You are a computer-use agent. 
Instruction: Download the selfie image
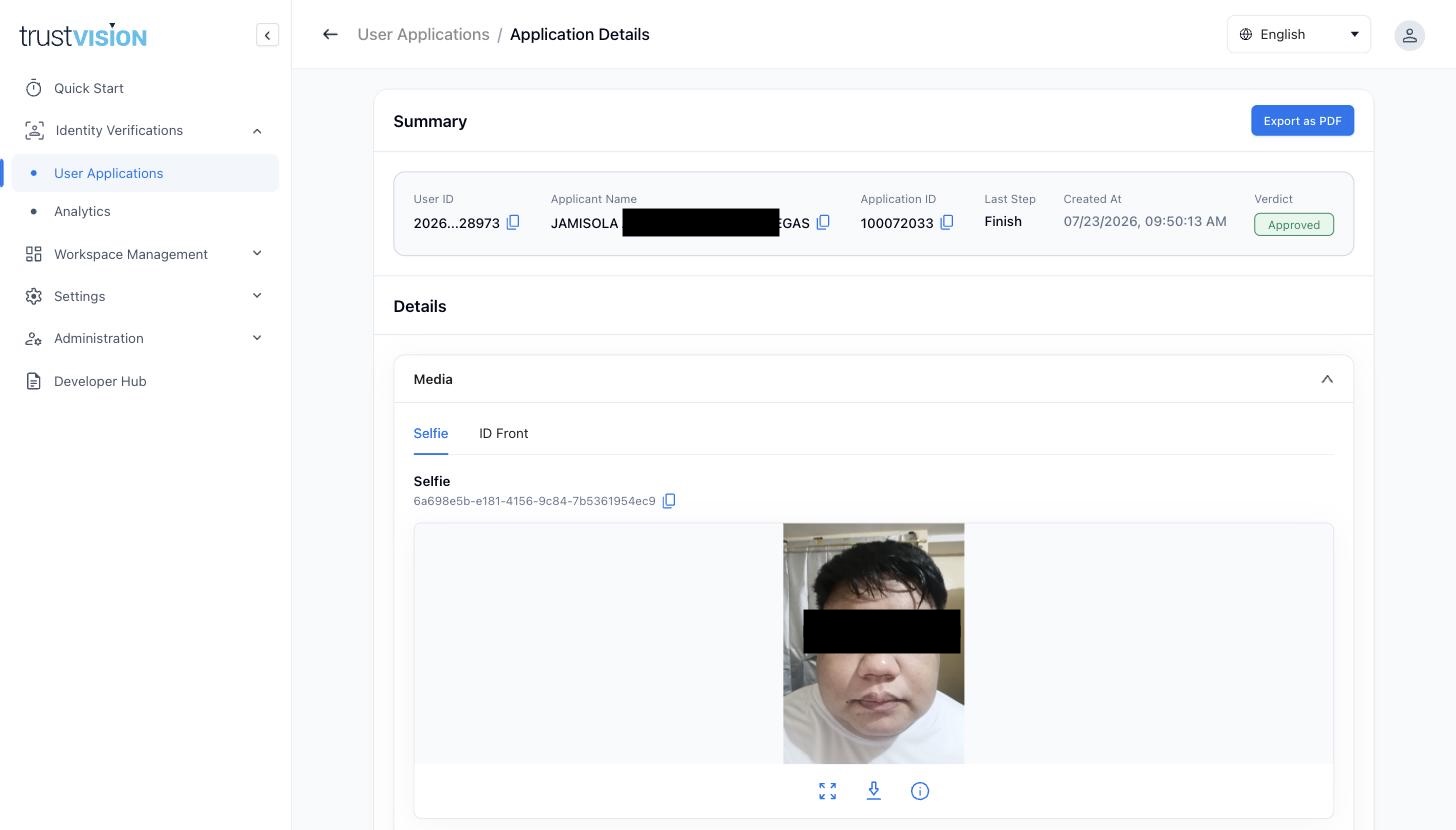pyautogui.click(x=874, y=791)
